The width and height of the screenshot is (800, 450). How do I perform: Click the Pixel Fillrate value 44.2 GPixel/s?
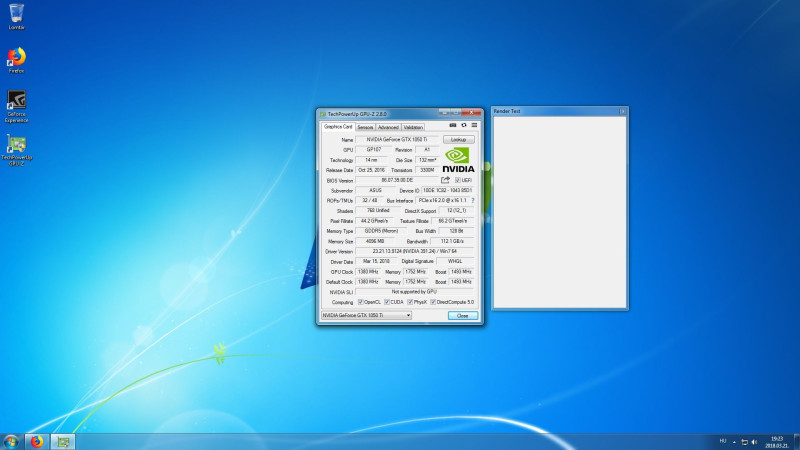pos(374,221)
